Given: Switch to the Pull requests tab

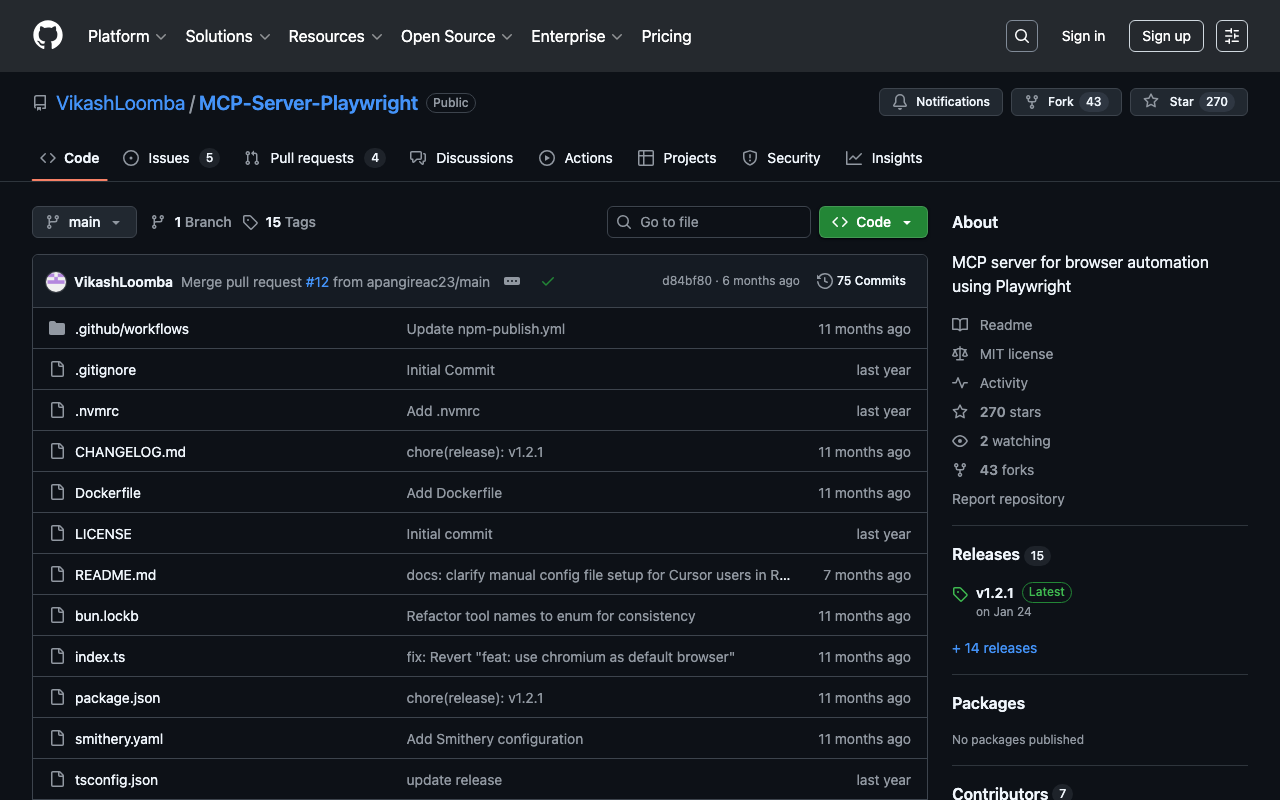Looking at the screenshot, I should coord(313,158).
